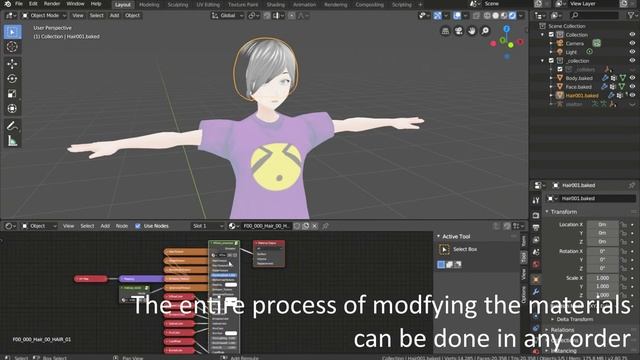Toggle camera view icon in viewport
This screenshot has width=640, height=360.
point(458,31)
